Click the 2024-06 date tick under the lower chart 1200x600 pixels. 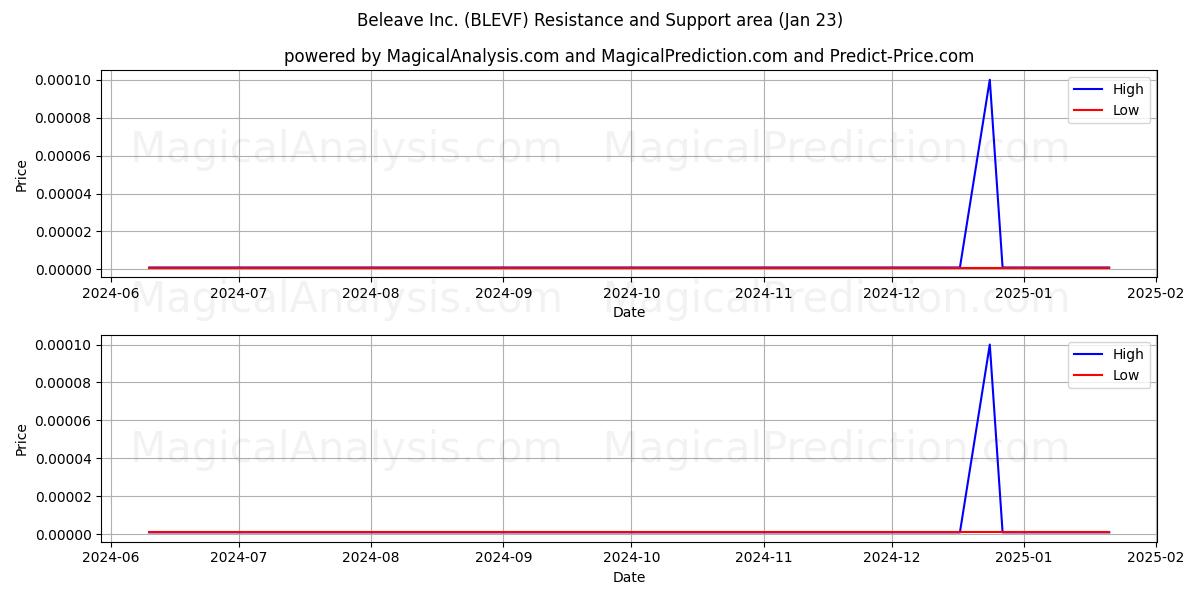[x=110, y=559]
